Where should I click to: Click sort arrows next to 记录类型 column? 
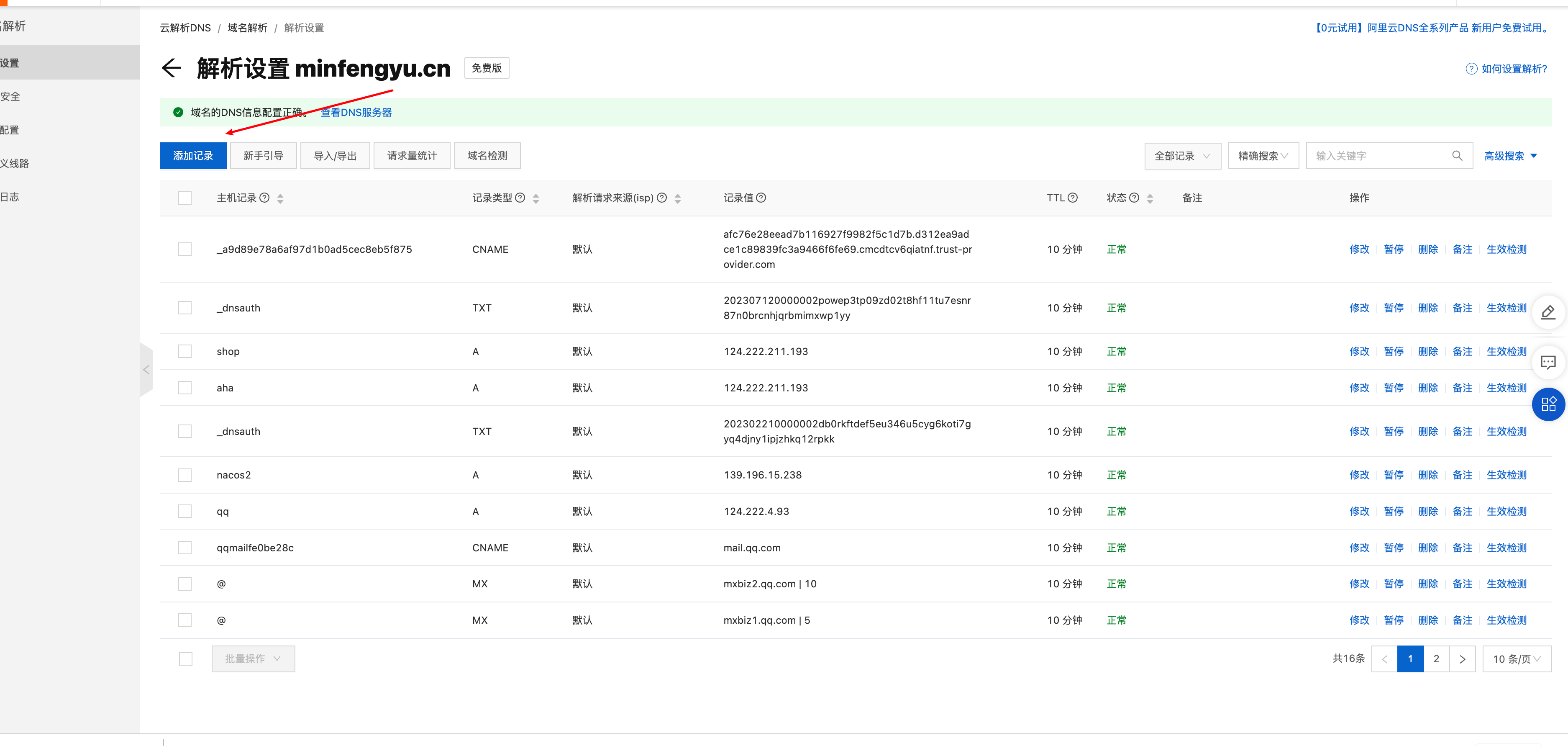click(x=535, y=198)
